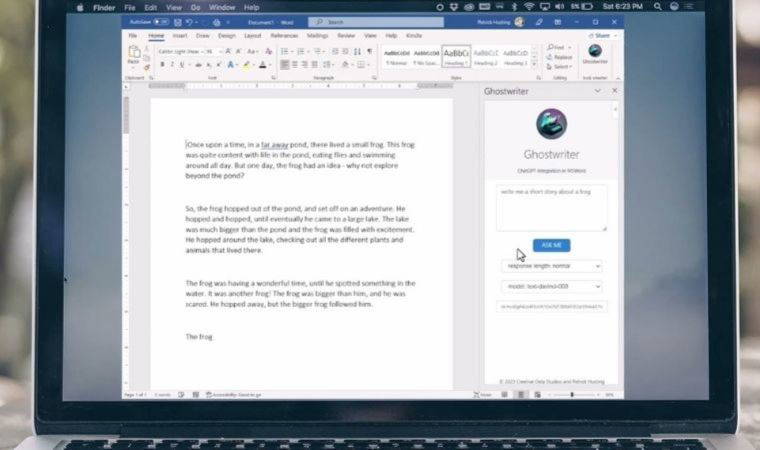760x450 pixels.
Task: Click the Save icon in title bar
Action: click(x=178, y=22)
